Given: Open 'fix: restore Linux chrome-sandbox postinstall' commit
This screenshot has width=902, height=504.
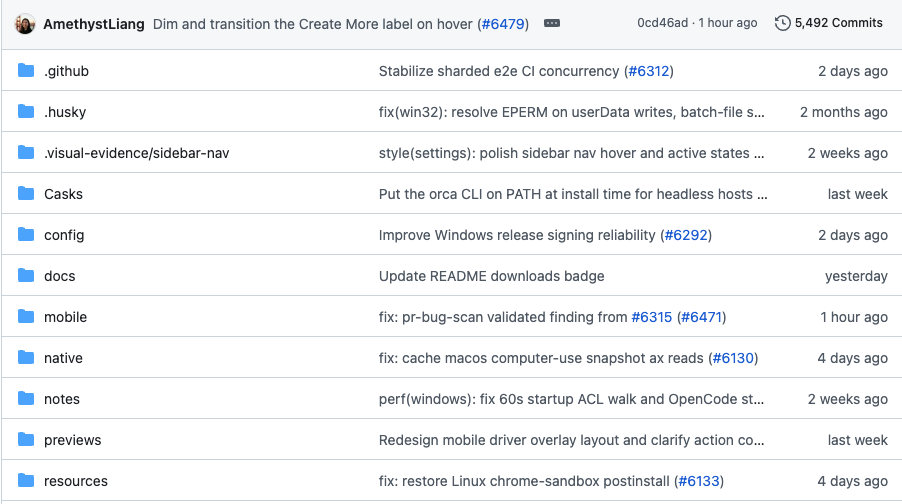Looking at the screenshot, I should coord(524,481).
